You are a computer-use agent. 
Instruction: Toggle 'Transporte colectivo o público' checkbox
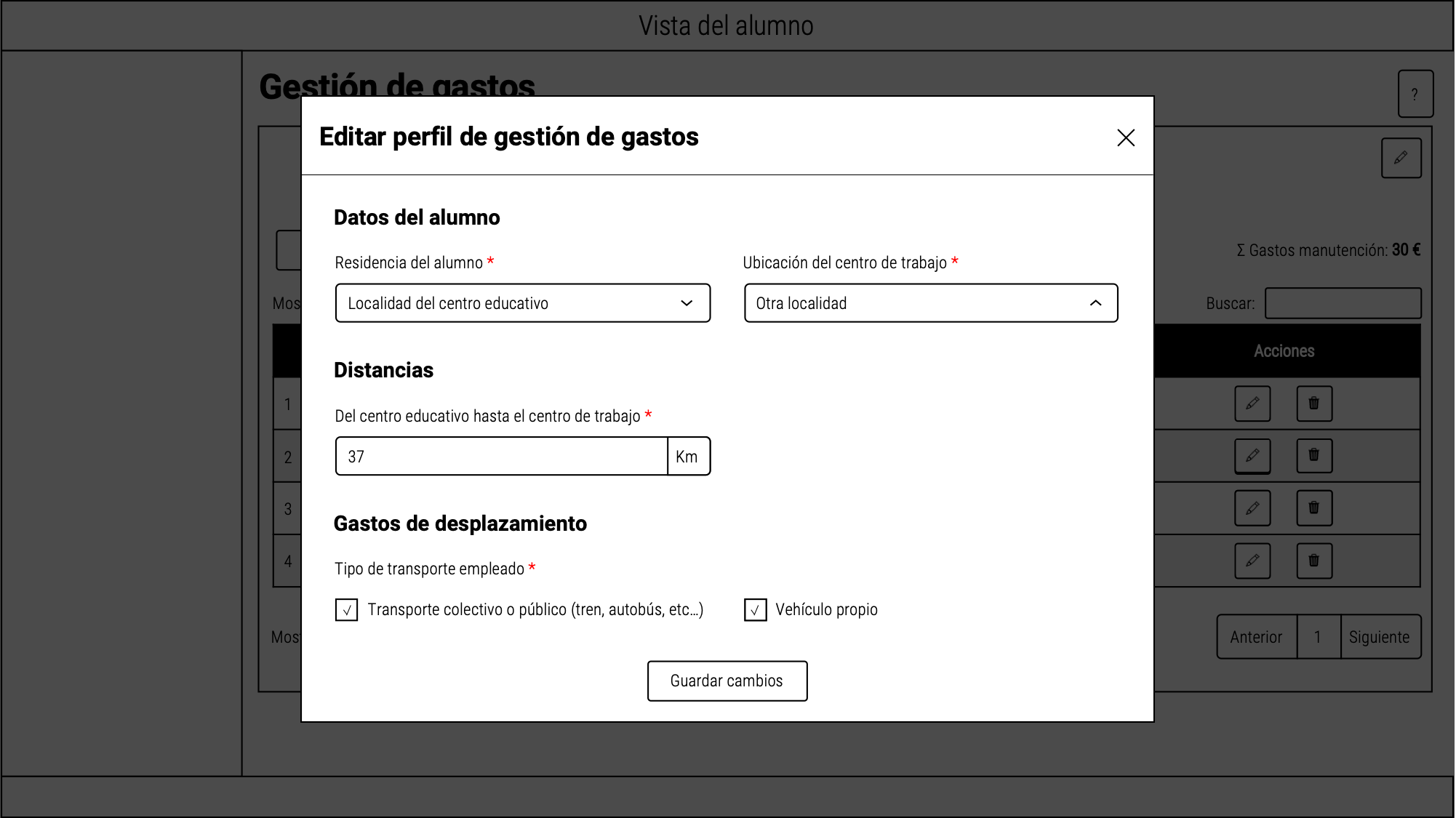pyautogui.click(x=347, y=608)
